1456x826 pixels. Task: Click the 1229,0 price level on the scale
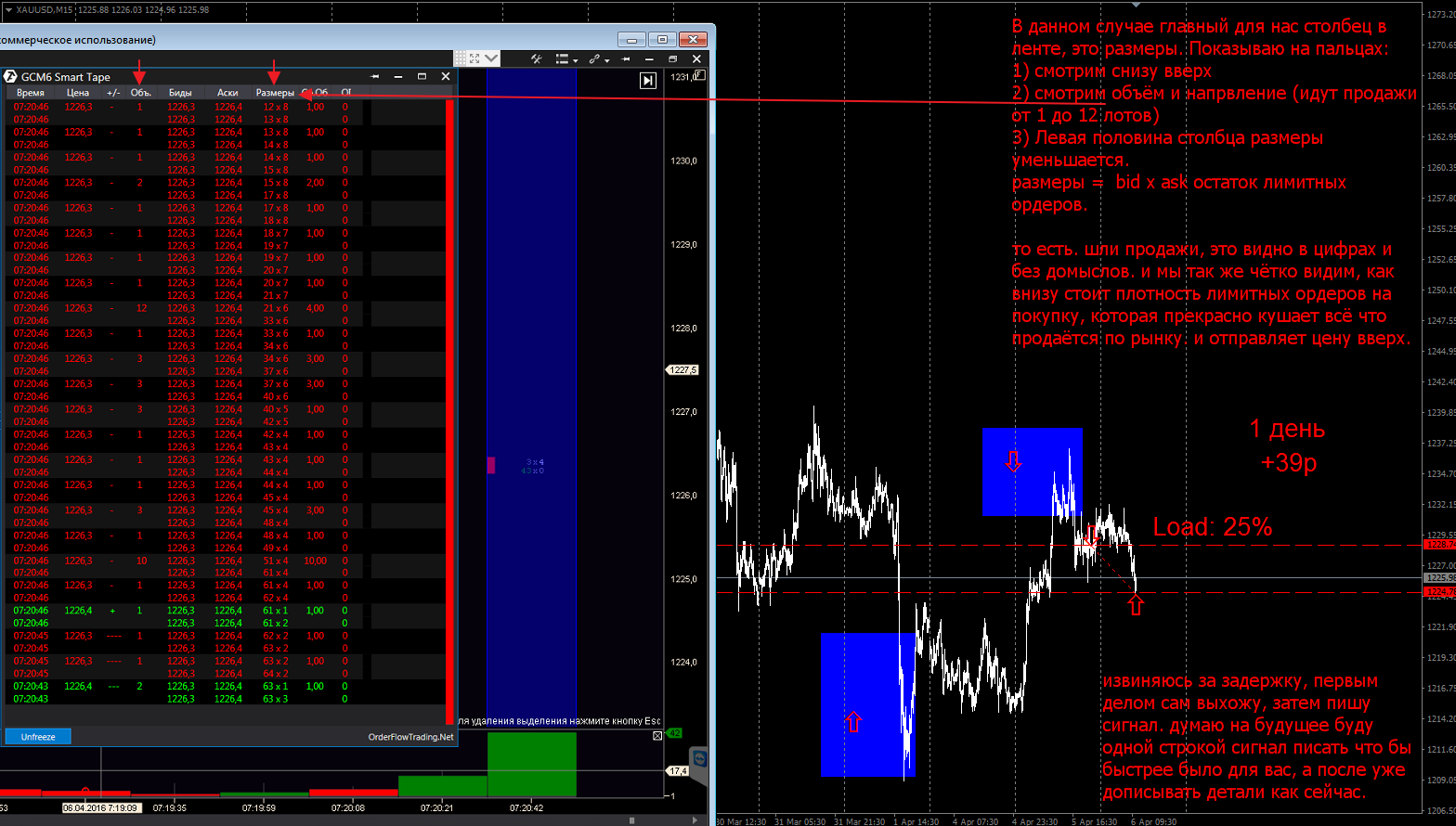pyautogui.click(x=683, y=244)
